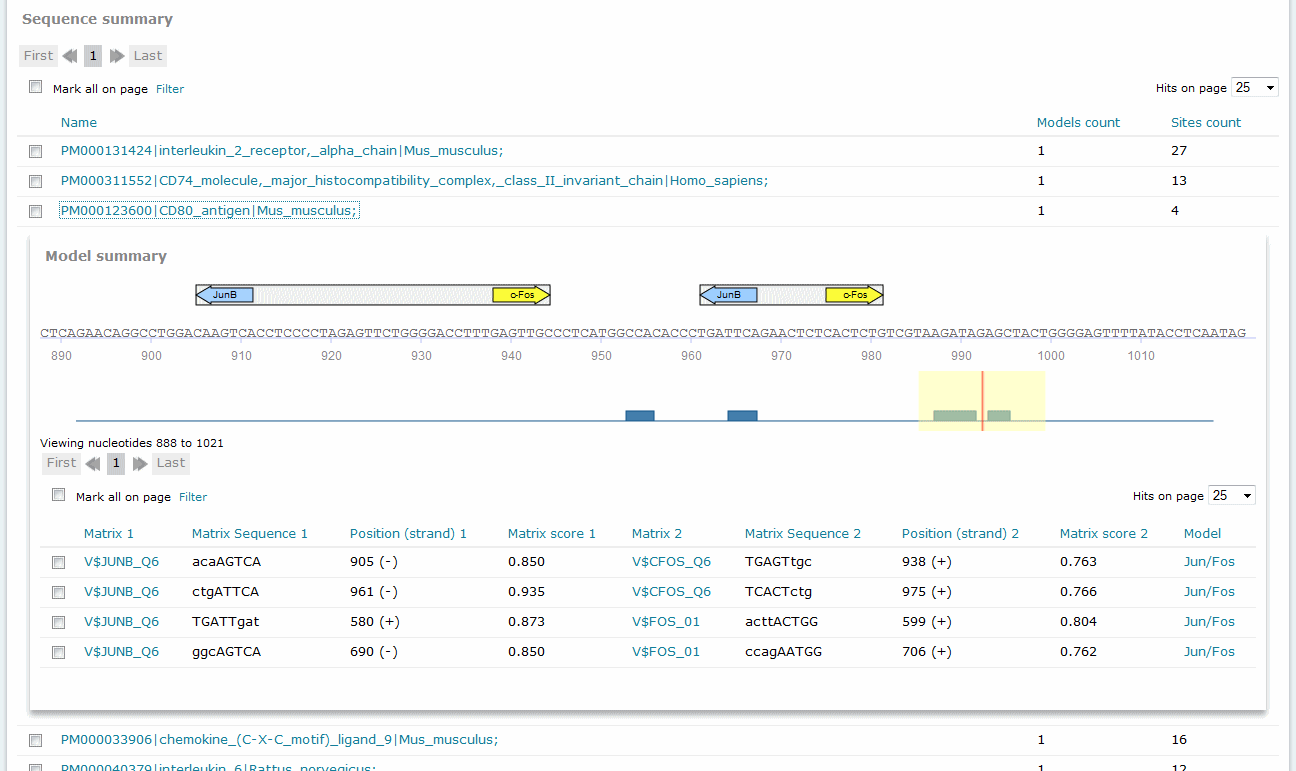Viewport: 1296px width, 771px height.
Task: Open PM000033906 chemokine ligand_9 link
Action: tap(279, 740)
